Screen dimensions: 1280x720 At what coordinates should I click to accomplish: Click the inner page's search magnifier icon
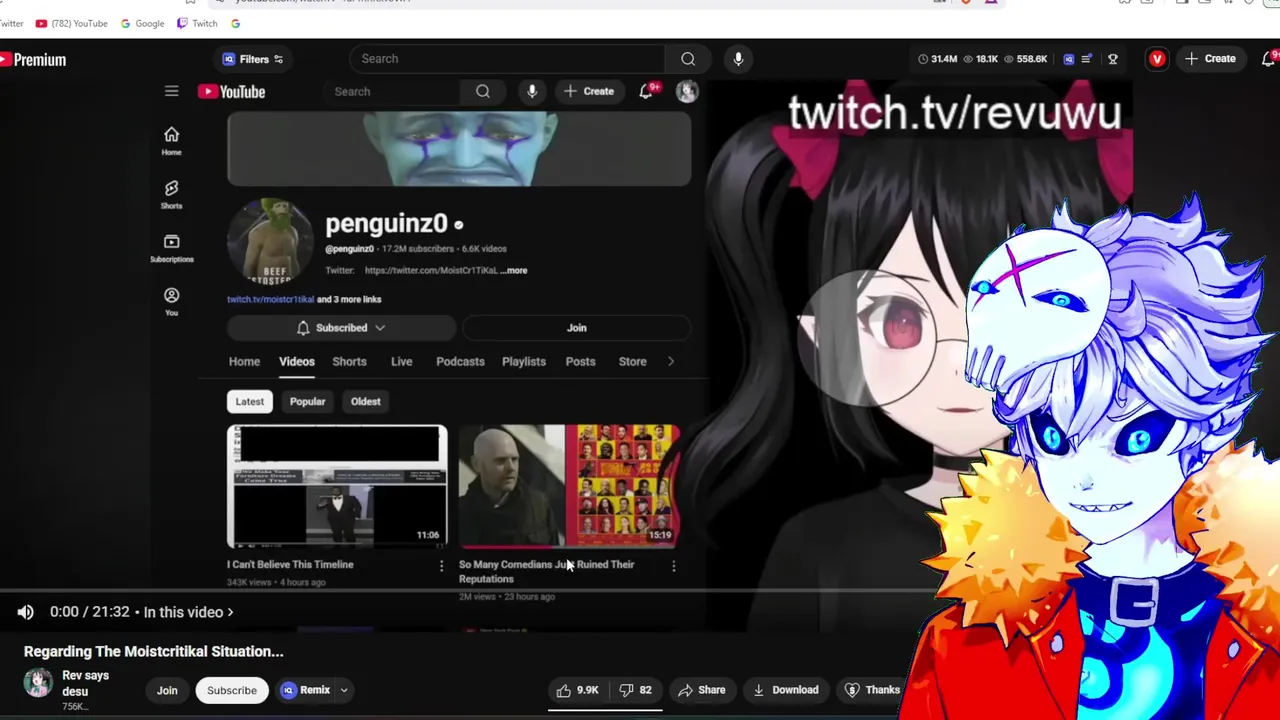483,91
